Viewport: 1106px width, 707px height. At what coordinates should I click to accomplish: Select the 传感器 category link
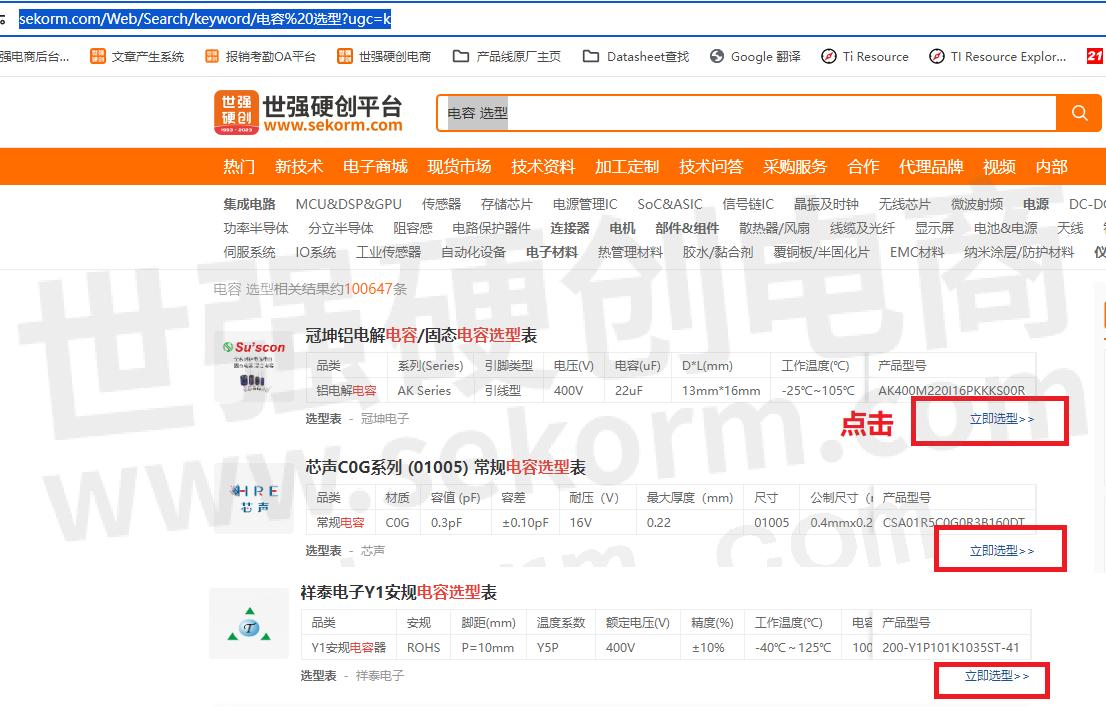(442, 204)
